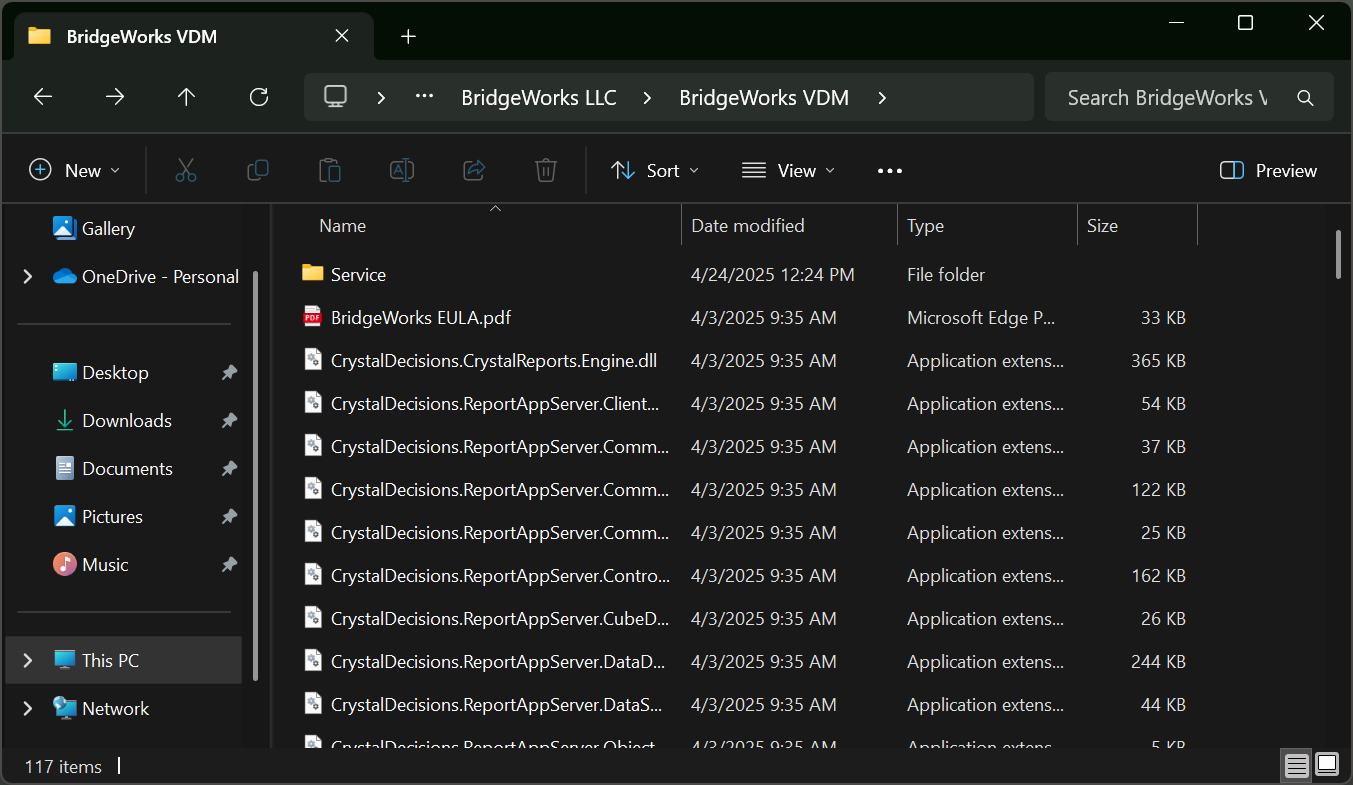
Task: Select the BridgeWorks VDM tab
Action: pyautogui.click(x=193, y=36)
